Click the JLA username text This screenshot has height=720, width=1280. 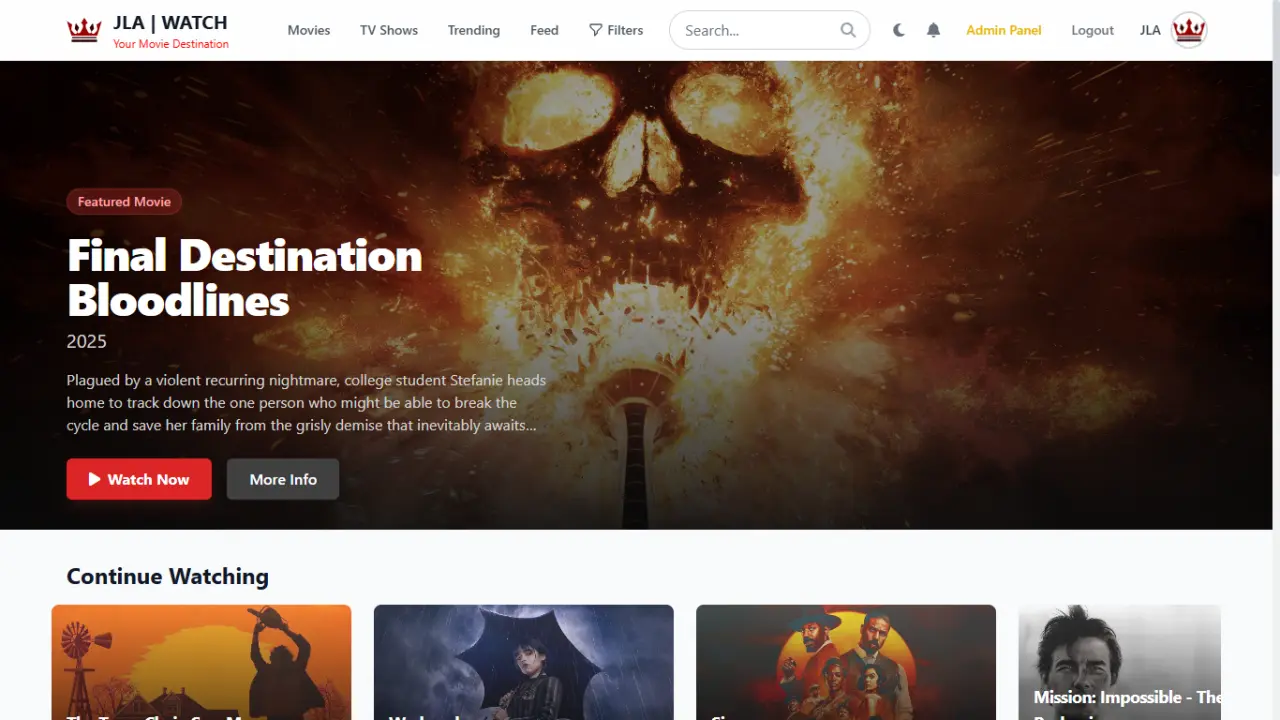(1150, 30)
